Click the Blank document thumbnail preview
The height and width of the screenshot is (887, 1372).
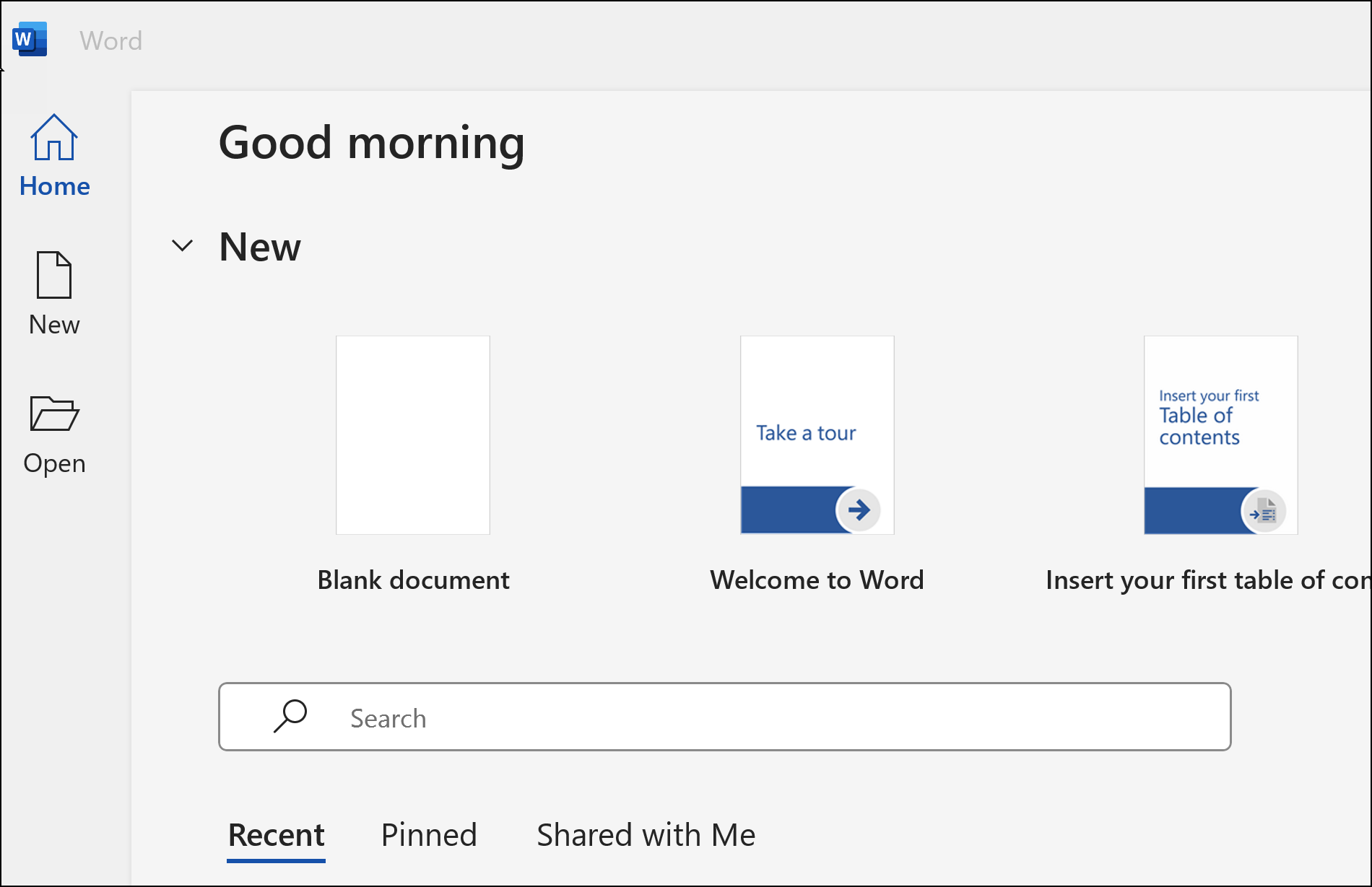pyautogui.click(x=412, y=434)
